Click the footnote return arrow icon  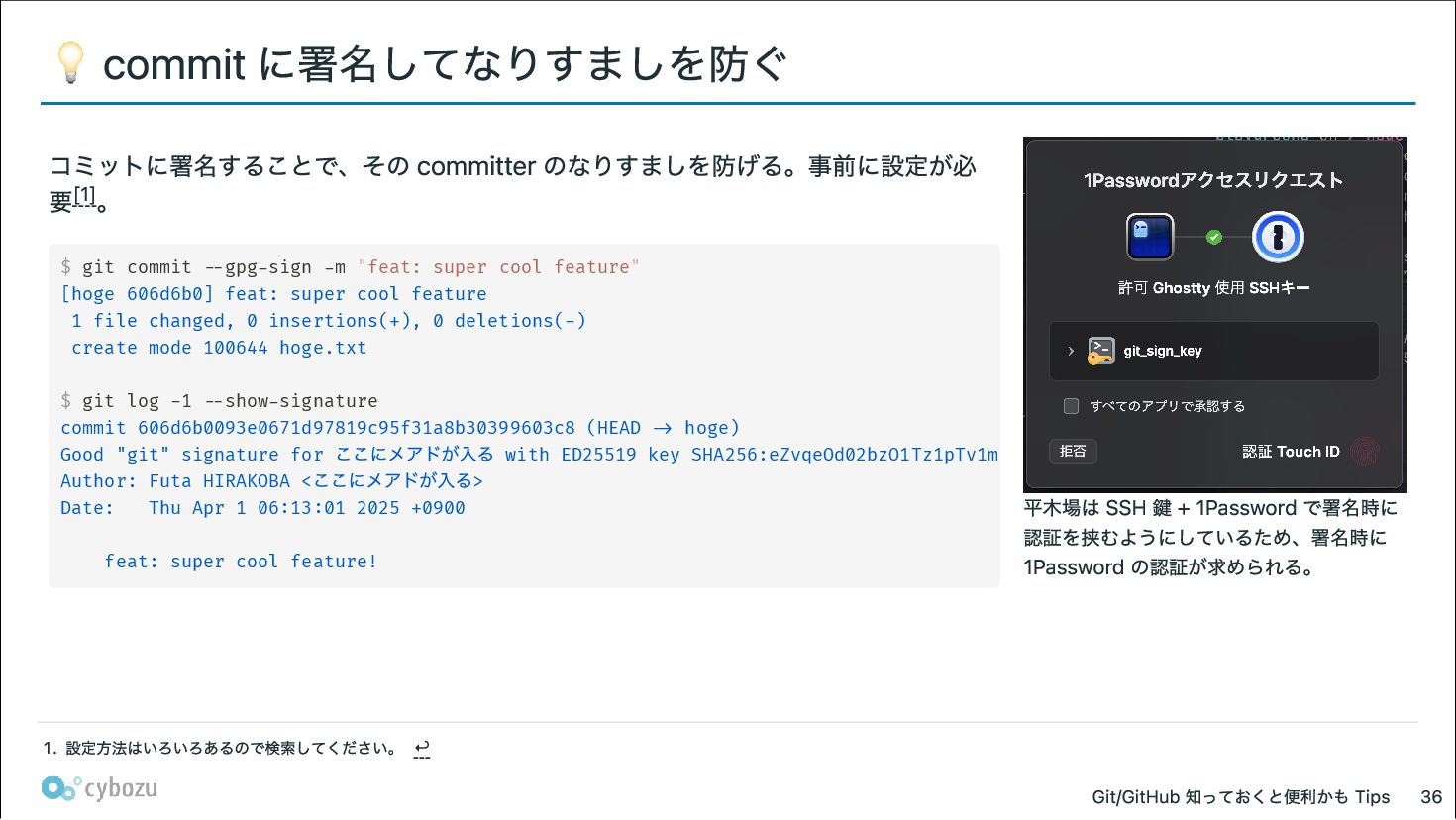(x=422, y=749)
